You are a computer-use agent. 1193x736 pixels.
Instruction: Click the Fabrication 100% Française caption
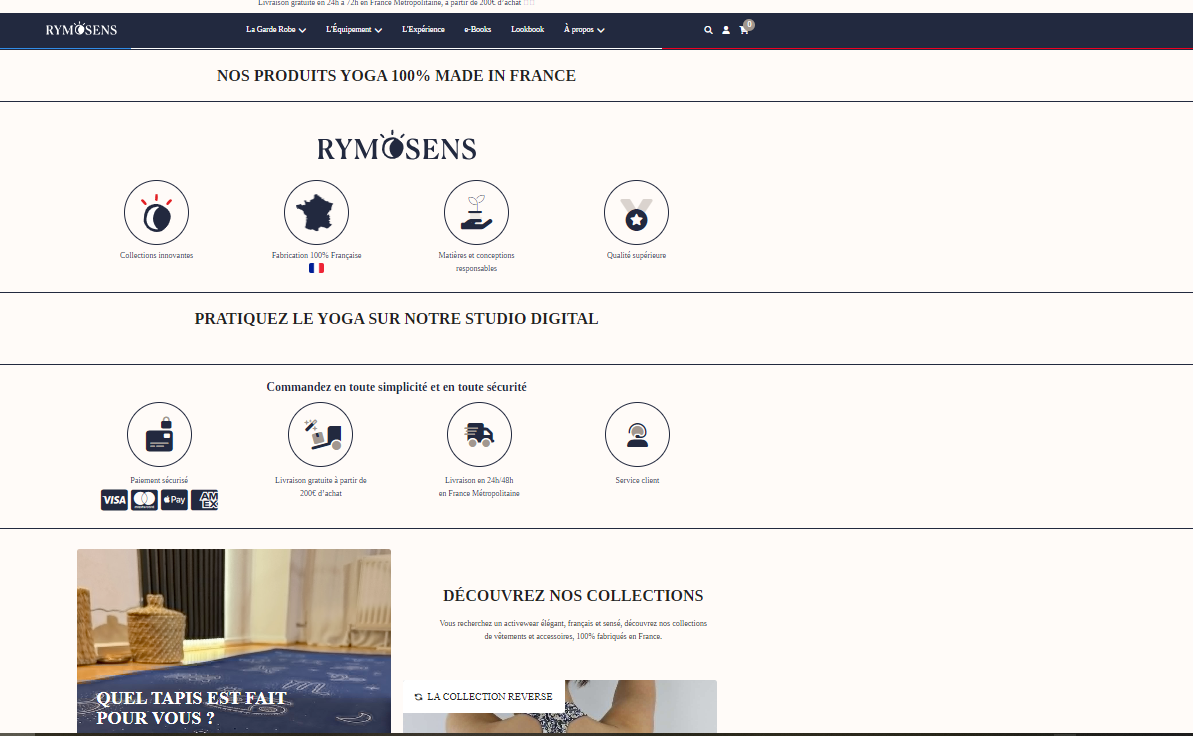click(x=317, y=256)
